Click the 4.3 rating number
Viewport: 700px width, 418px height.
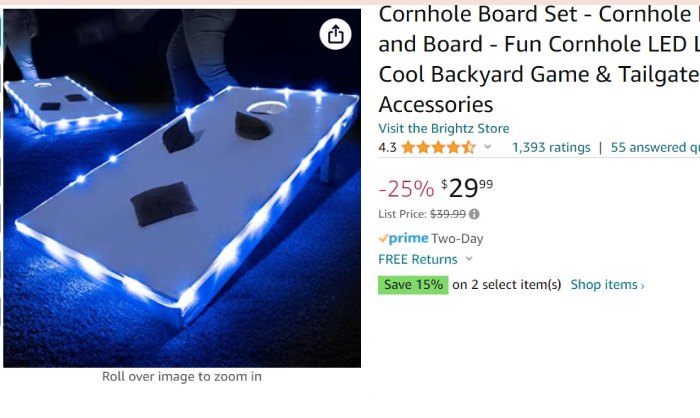[x=387, y=147]
